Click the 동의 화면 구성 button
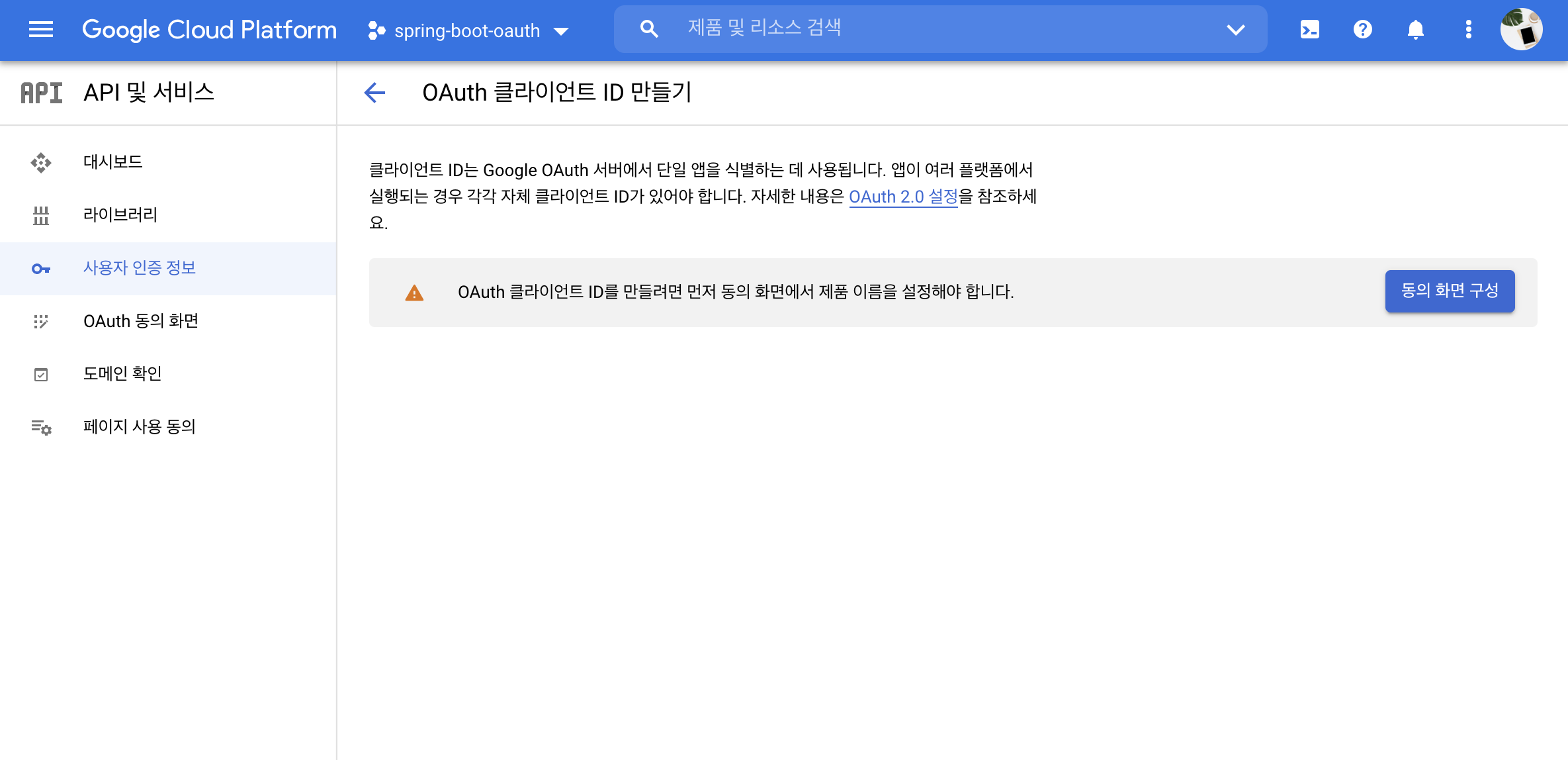The width and height of the screenshot is (1568, 760). click(1449, 291)
